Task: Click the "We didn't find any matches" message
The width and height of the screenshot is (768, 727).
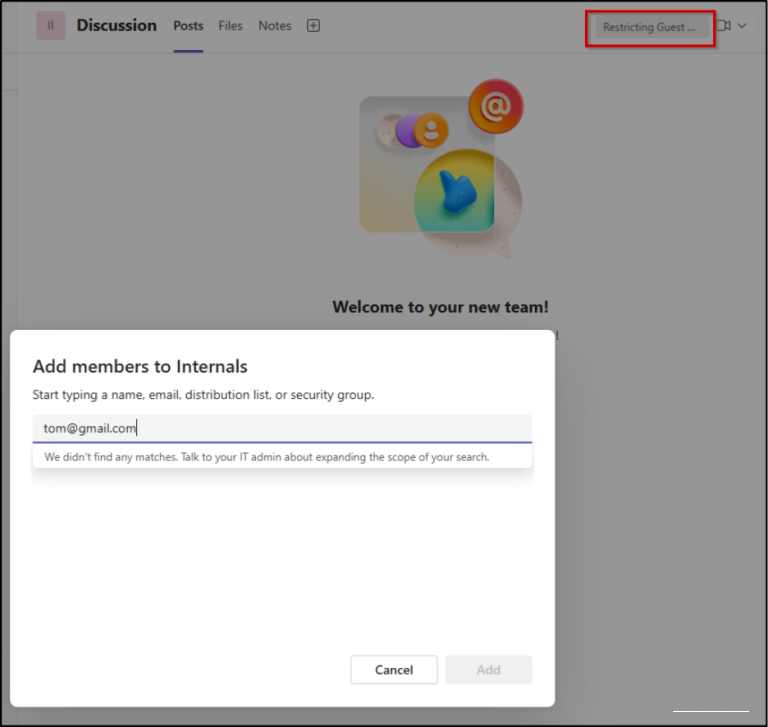Action: (x=267, y=457)
